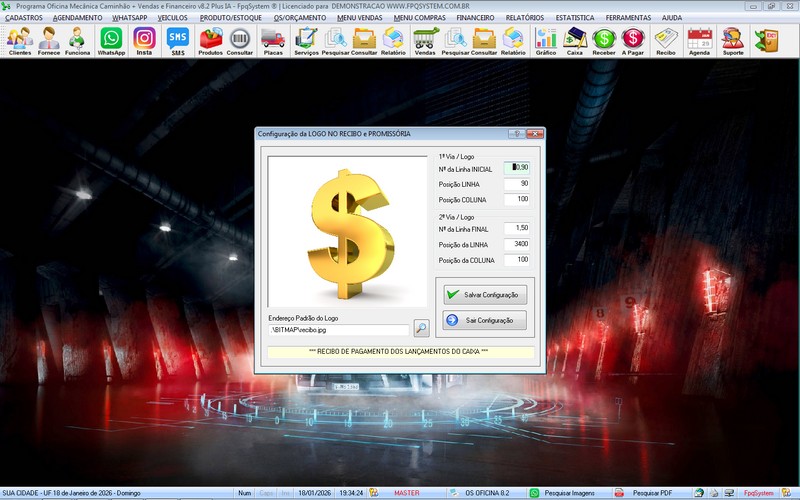Open the Insta toolbar icon
The height and width of the screenshot is (500, 800).
coord(144,41)
